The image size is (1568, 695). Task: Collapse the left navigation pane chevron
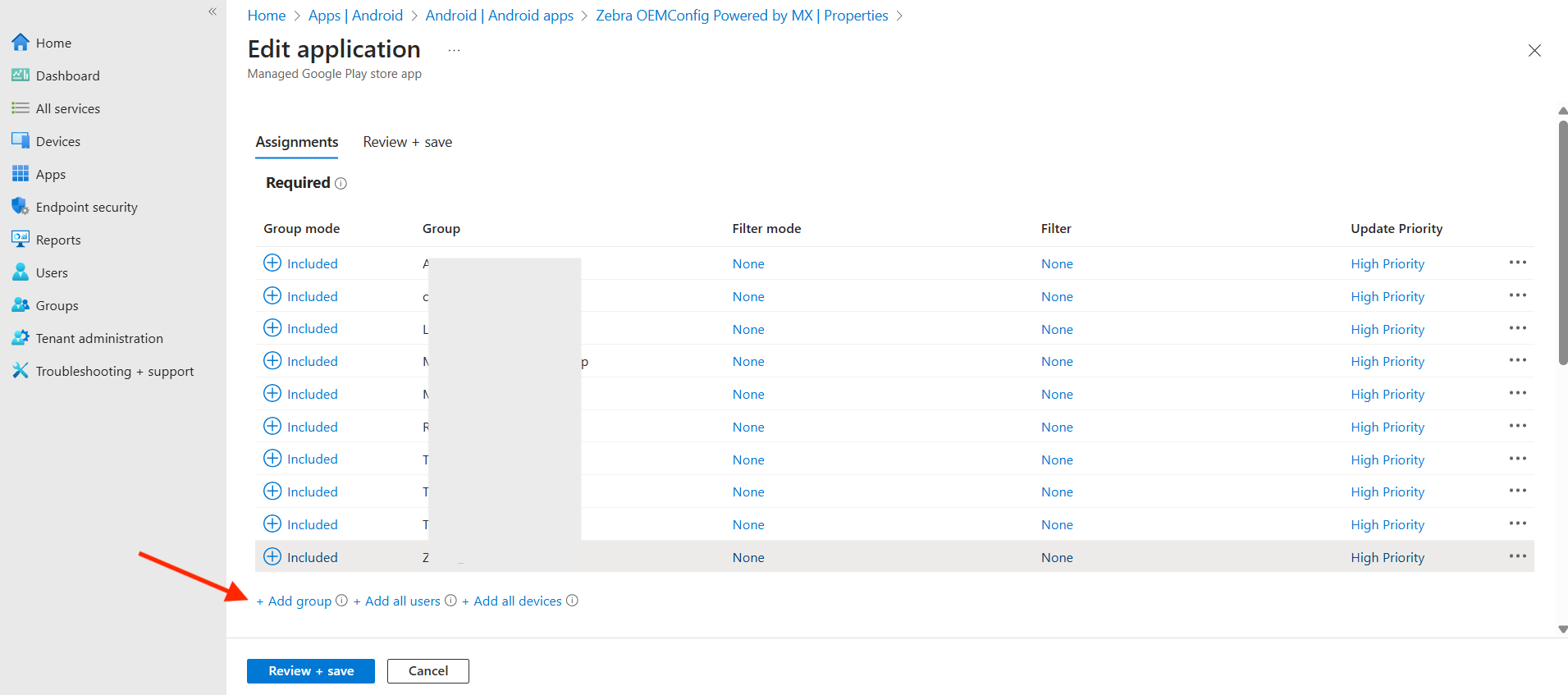coord(213,11)
